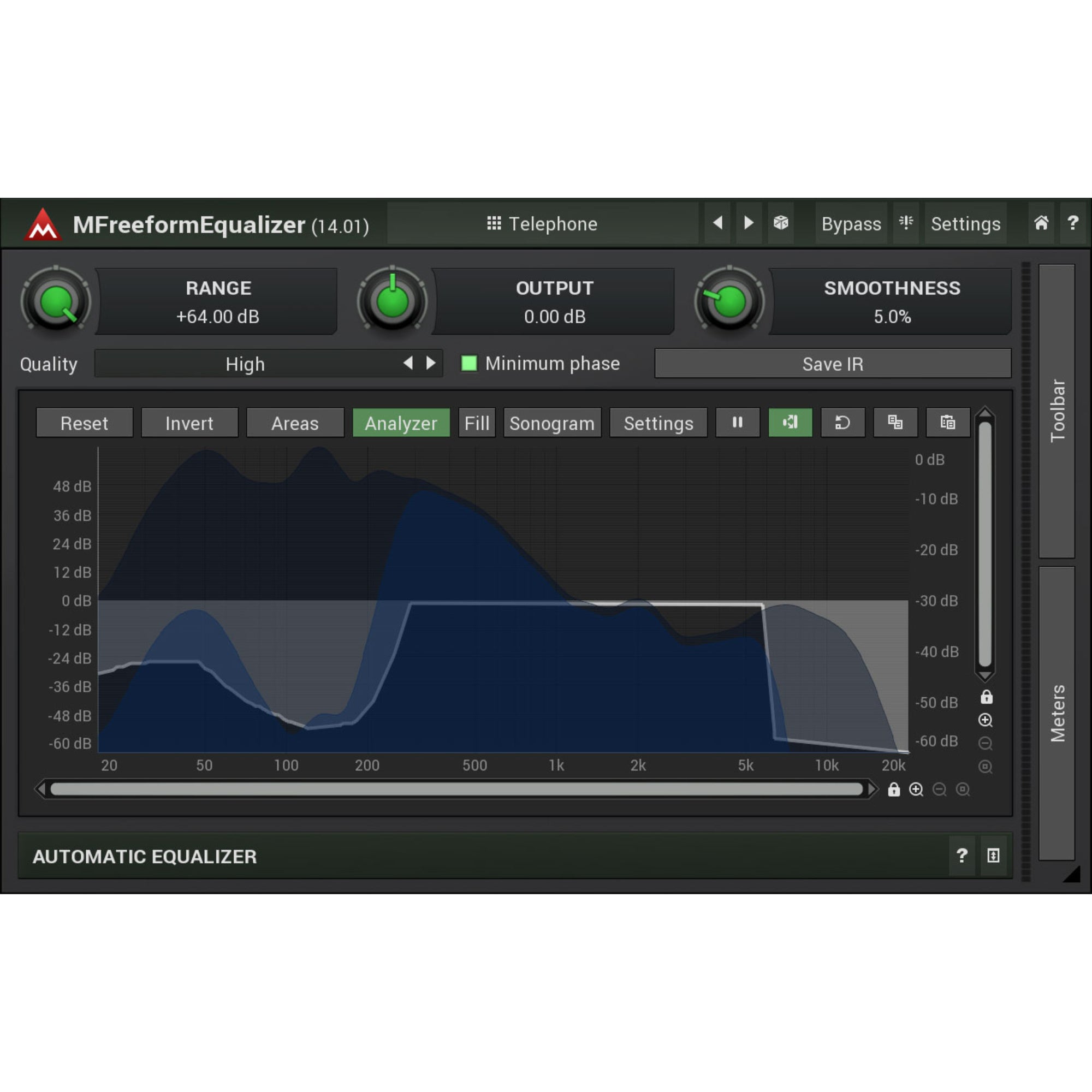
Task: Click the random preset dice icon
Action: tap(781, 223)
